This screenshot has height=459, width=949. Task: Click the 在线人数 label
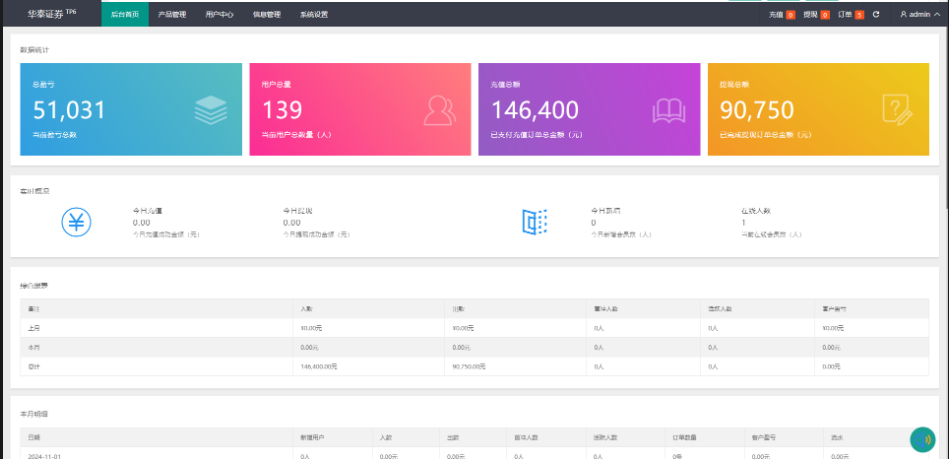(755, 211)
